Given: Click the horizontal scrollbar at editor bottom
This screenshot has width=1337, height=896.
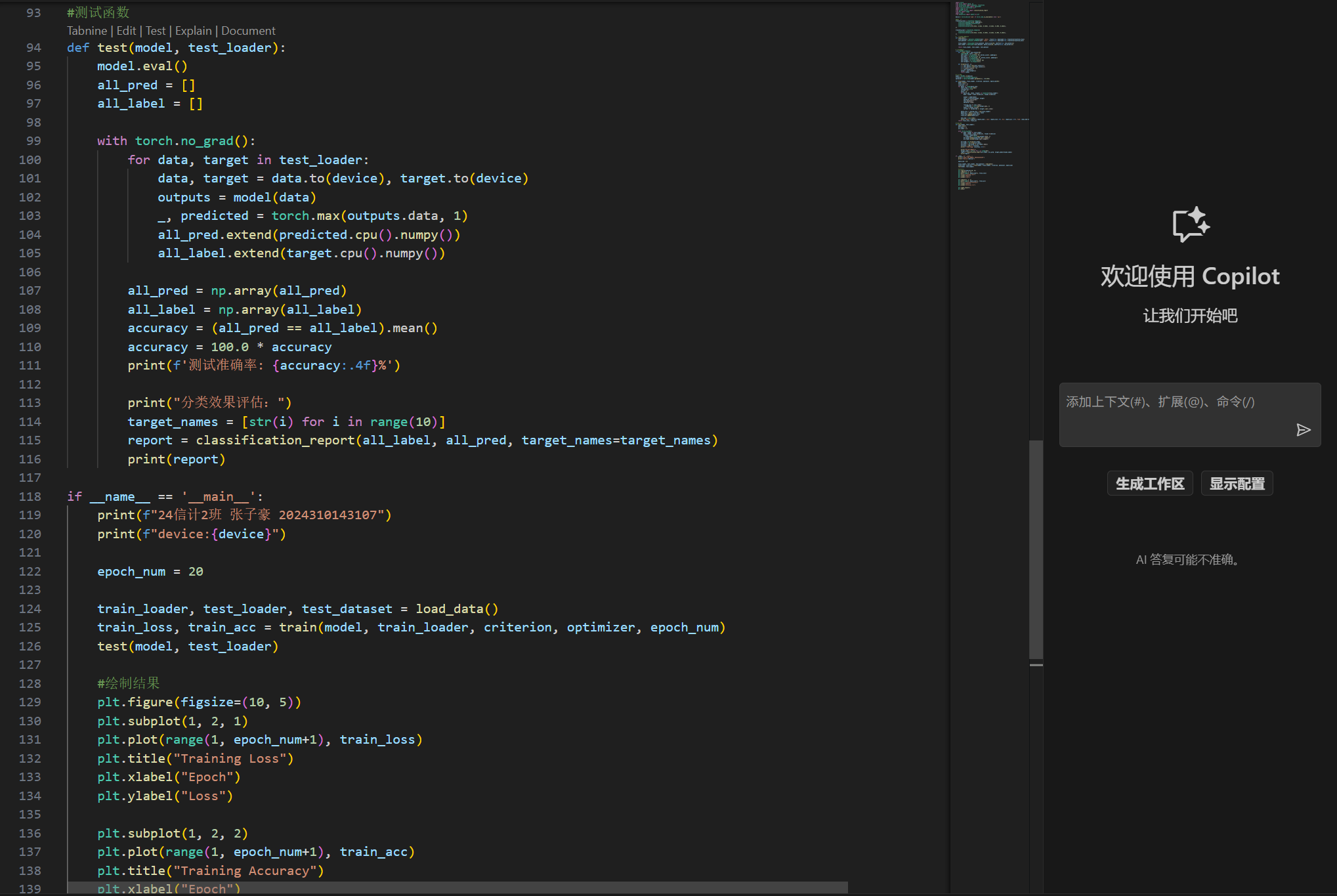Looking at the screenshot, I should [x=457, y=887].
